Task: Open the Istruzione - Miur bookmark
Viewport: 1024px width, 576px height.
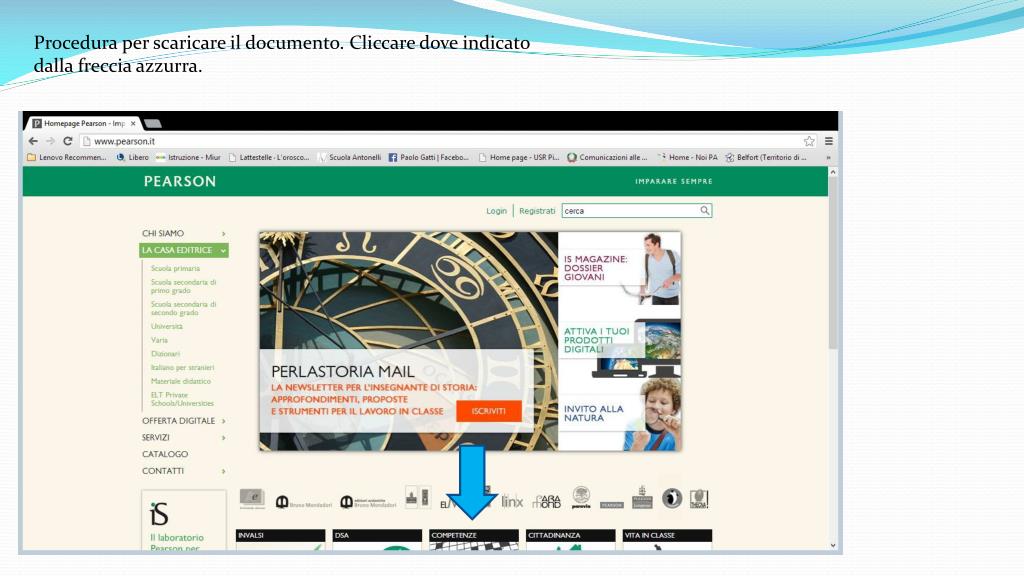Action: [x=188, y=157]
